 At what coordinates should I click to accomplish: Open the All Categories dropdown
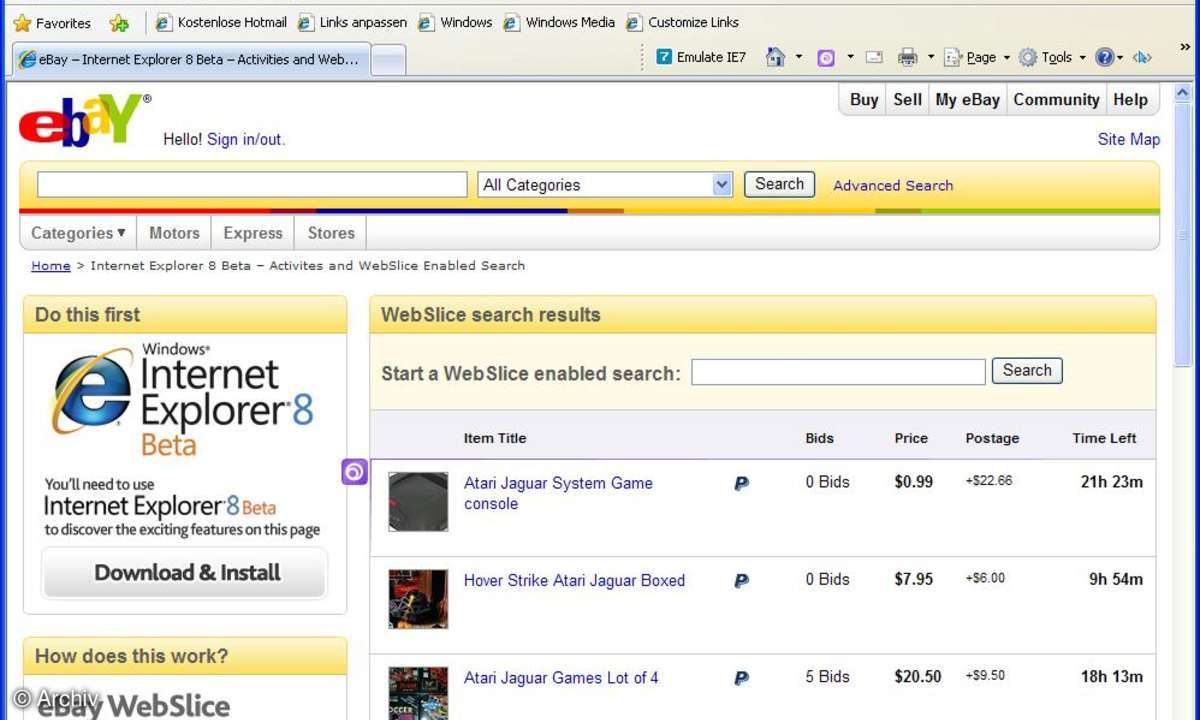click(606, 184)
